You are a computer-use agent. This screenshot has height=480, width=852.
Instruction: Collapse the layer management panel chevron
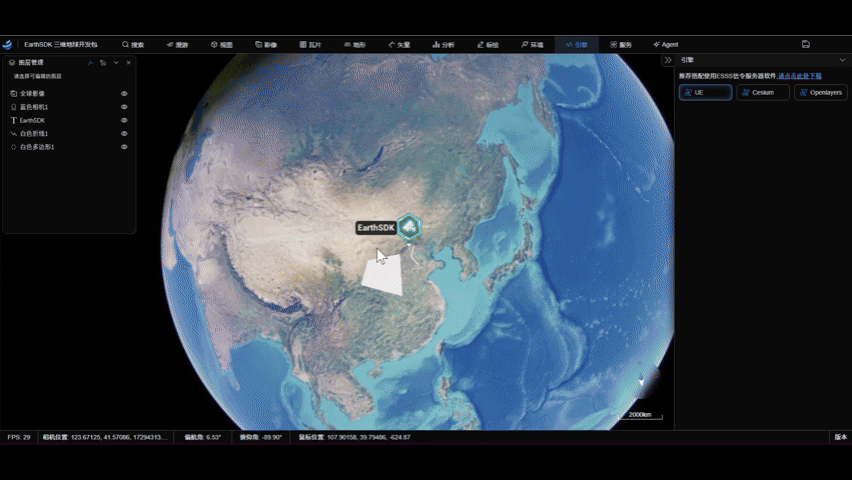(116, 63)
